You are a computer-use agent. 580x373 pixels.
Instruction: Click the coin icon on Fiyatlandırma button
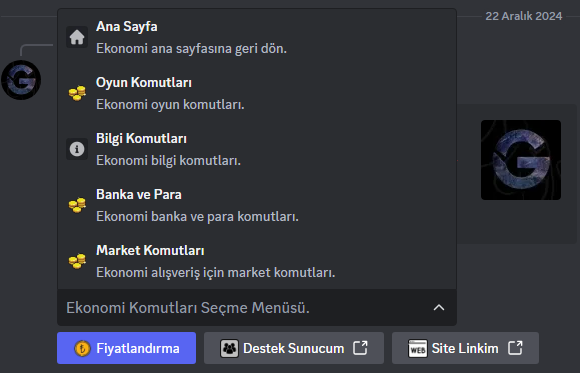click(82, 348)
